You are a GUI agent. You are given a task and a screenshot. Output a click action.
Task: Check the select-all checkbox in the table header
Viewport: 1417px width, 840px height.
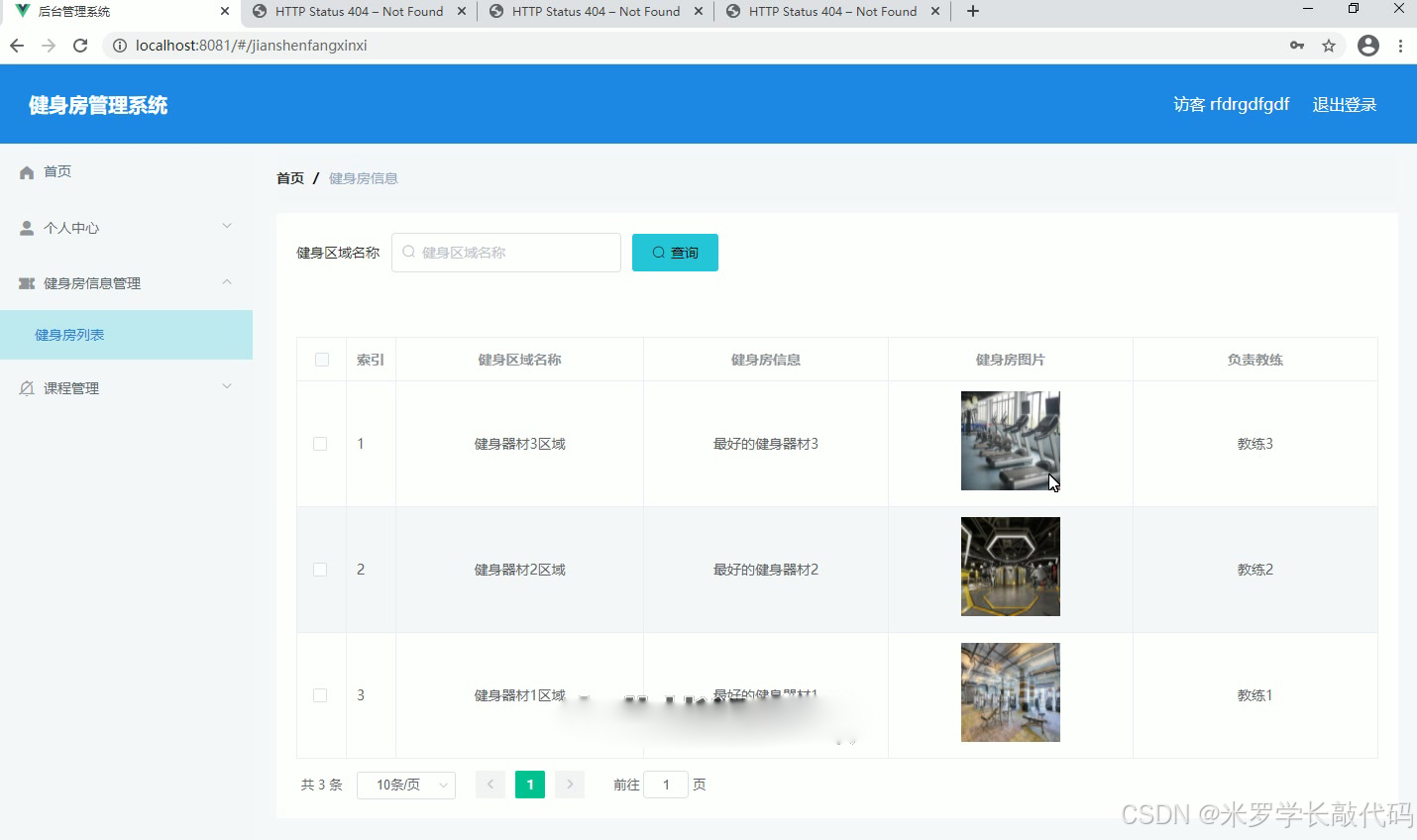pos(320,359)
